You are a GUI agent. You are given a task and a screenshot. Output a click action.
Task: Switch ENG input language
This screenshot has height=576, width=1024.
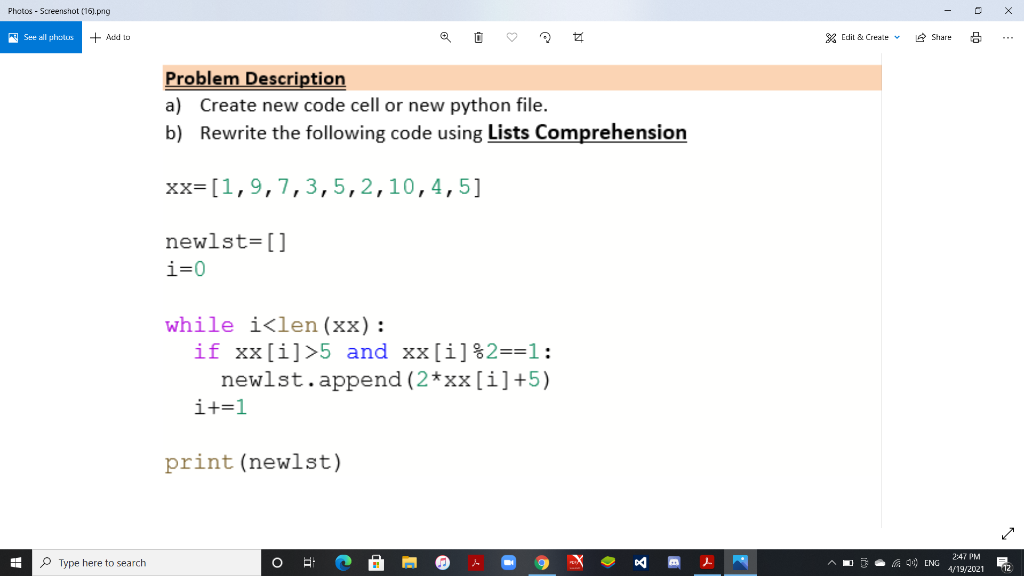point(932,563)
